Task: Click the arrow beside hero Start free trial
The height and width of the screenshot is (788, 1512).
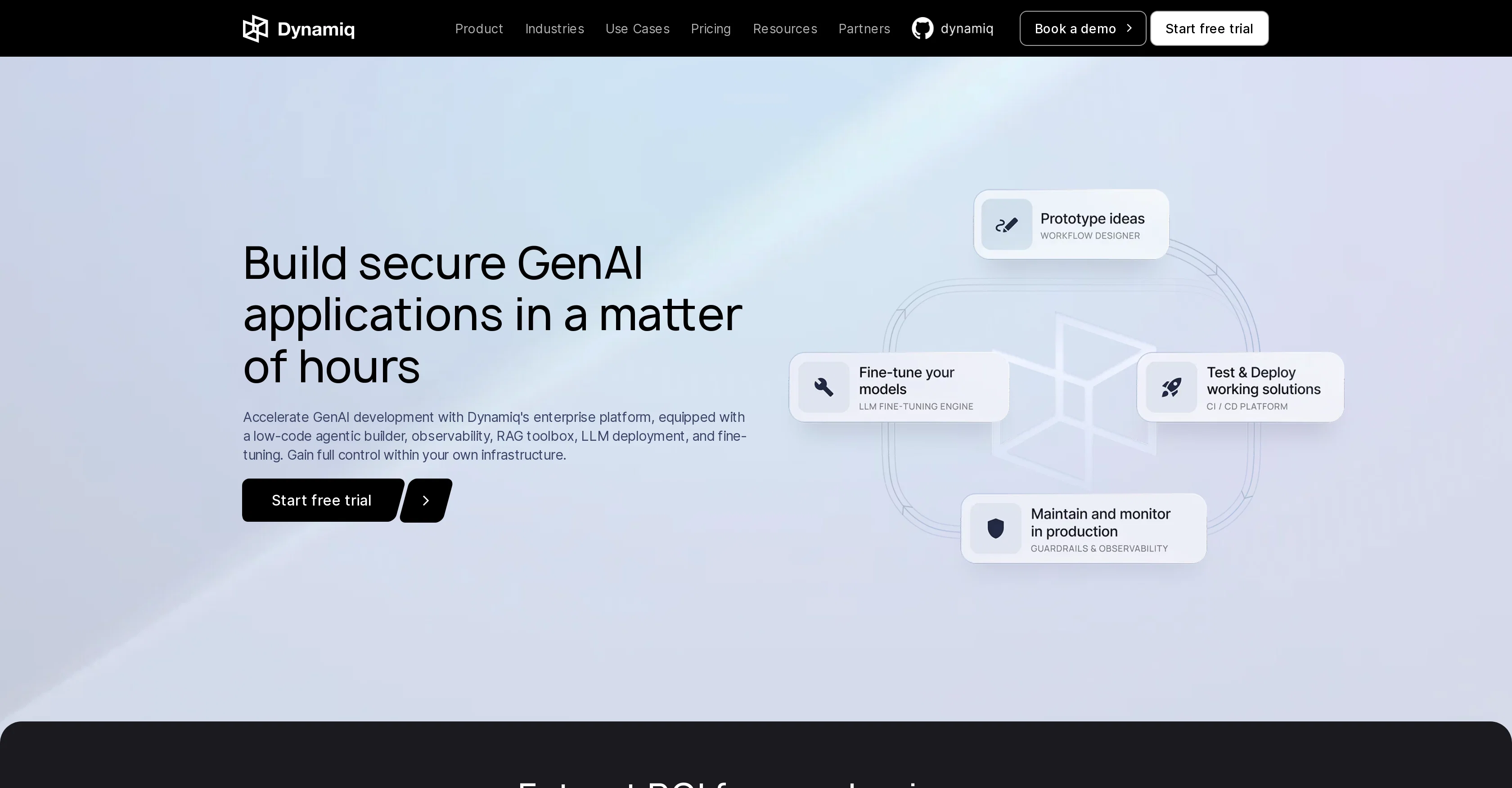Action: (x=426, y=501)
